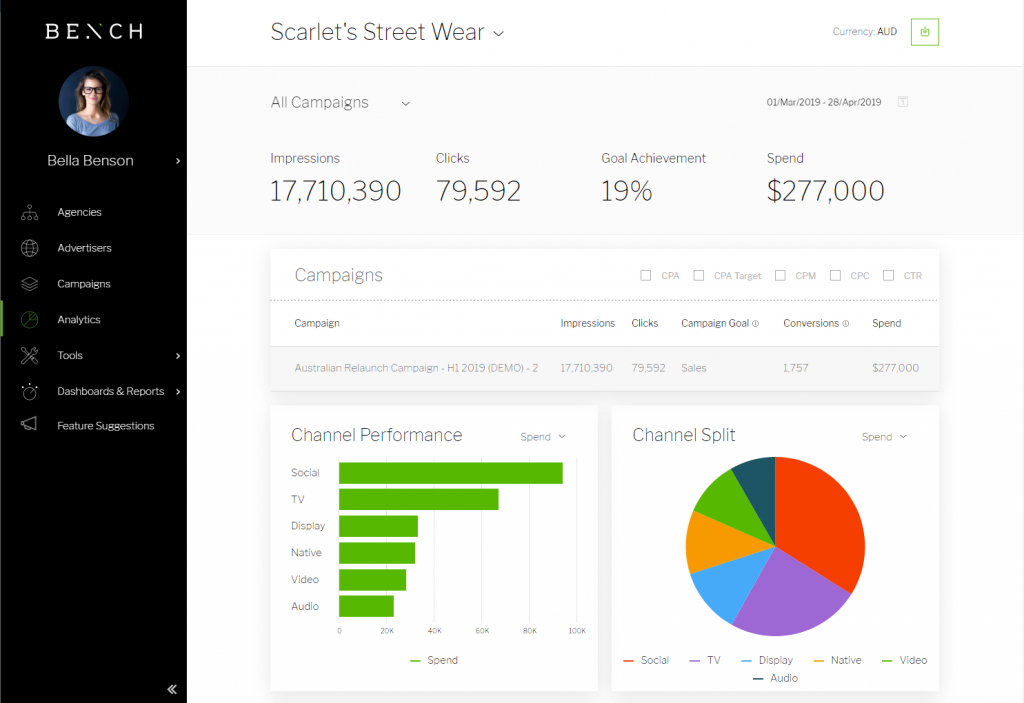
Task: Click the Social legend in Channel Split
Action: 646,661
